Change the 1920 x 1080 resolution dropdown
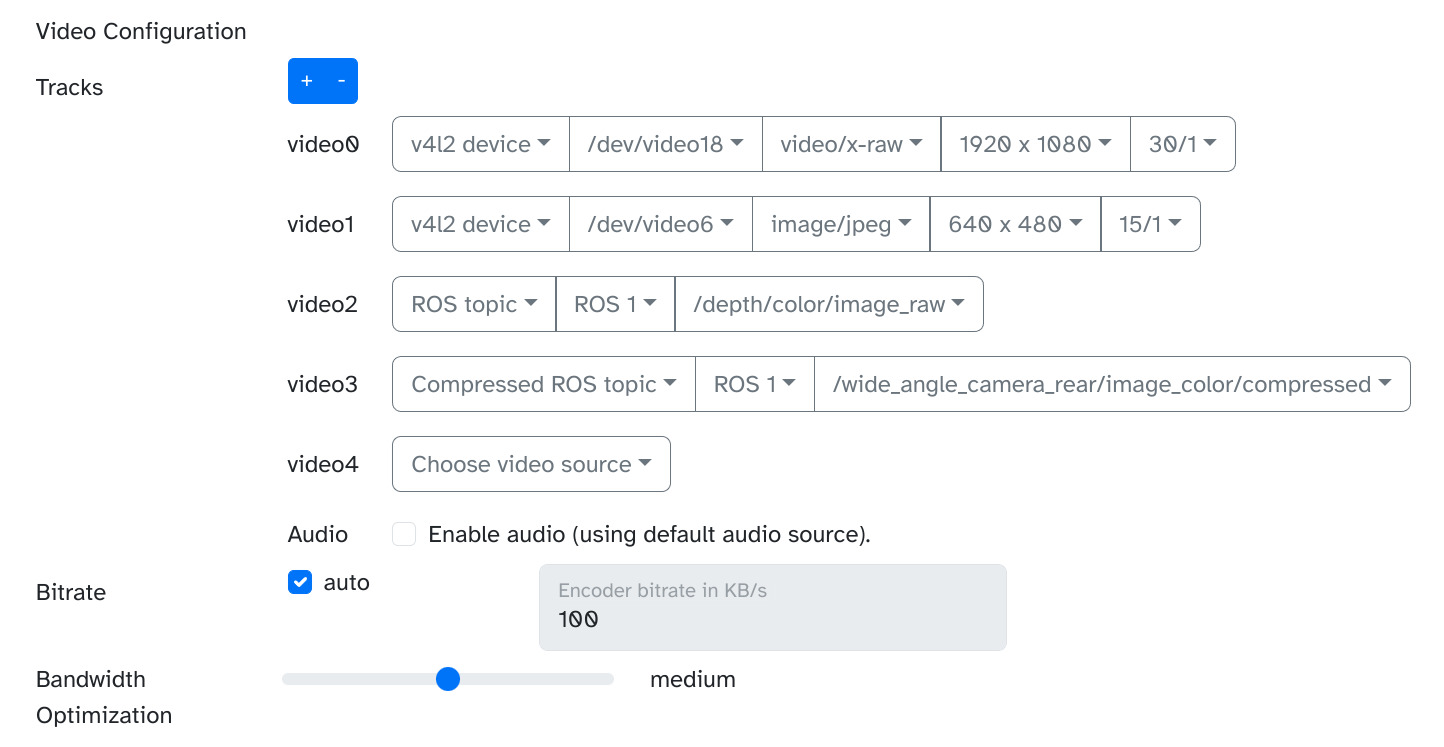Image resolution: width=1444 pixels, height=747 pixels. pos(1035,144)
